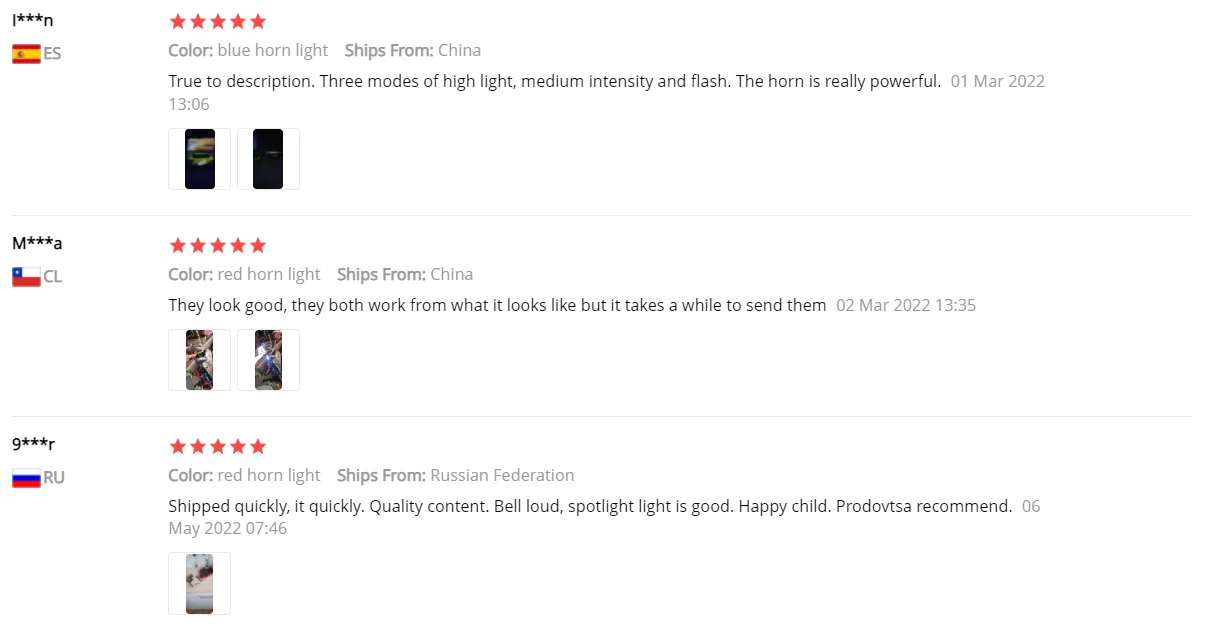Screen dimensions: 1205x629
Task: Click reviewer name 9***r
Action: [x=34, y=444]
